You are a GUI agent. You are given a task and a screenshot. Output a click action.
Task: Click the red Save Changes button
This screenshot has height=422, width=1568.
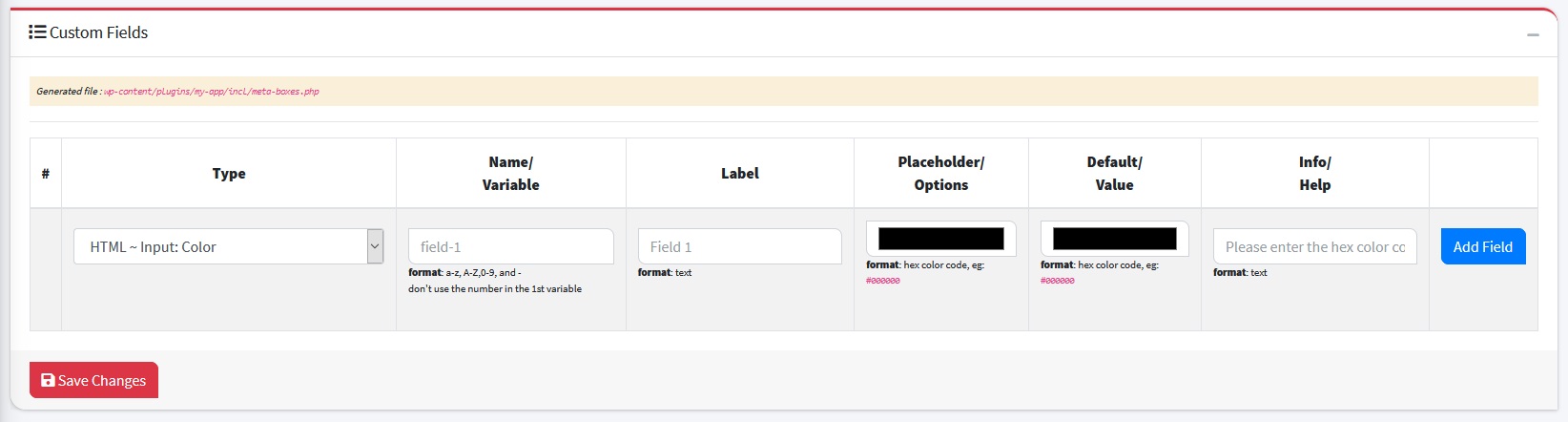click(x=93, y=380)
